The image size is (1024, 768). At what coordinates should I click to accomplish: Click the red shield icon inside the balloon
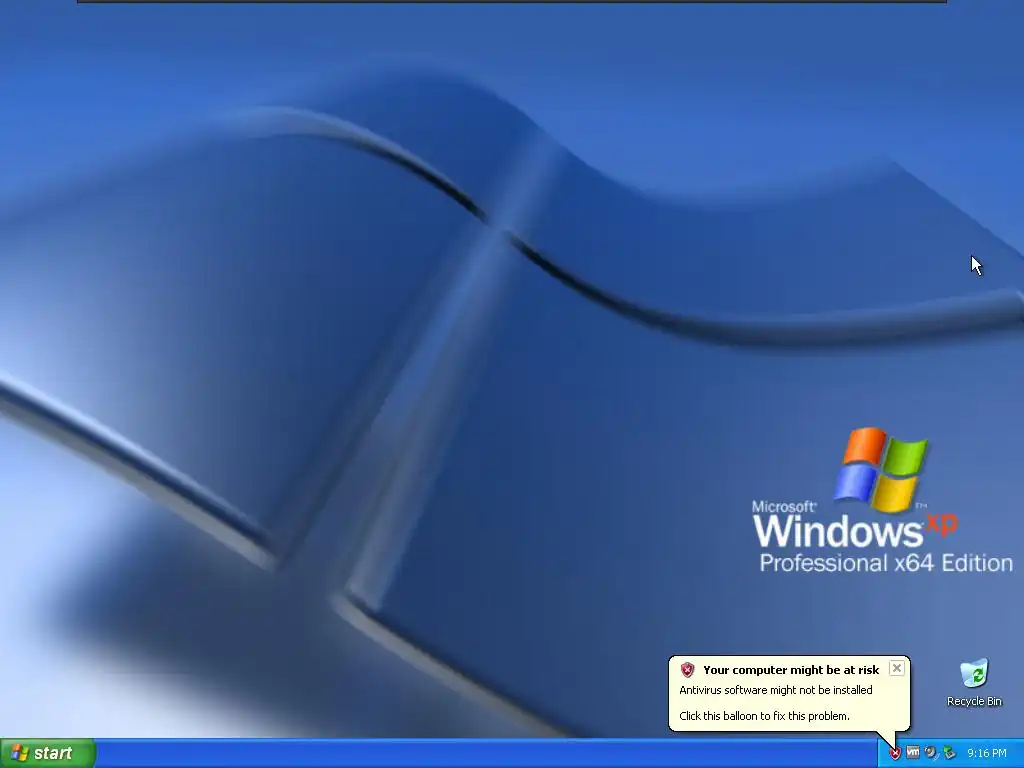click(687, 669)
